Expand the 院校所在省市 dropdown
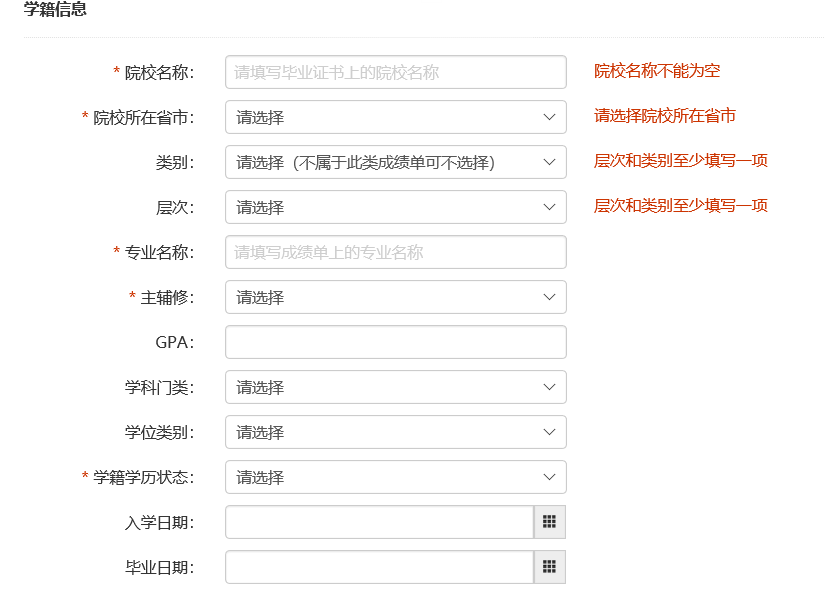This screenshot has width=825, height=595. (396, 117)
